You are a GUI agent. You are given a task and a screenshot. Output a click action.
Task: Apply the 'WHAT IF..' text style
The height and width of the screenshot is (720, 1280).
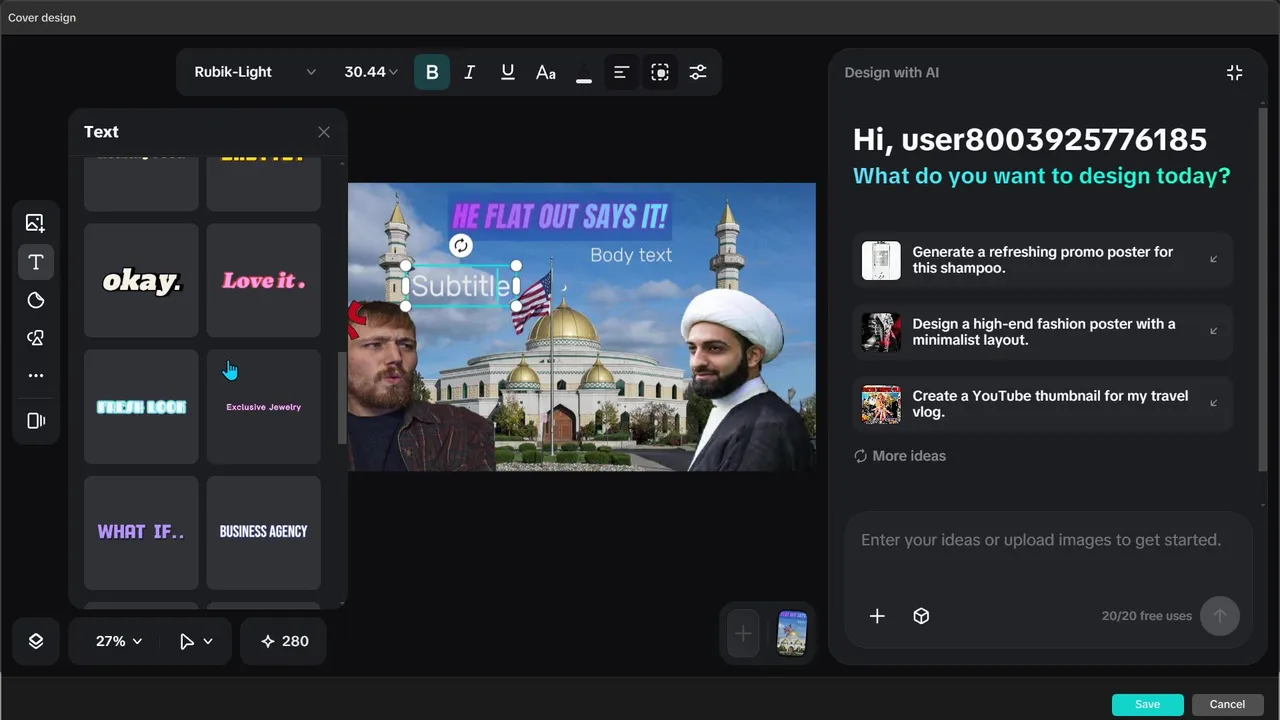coord(141,532)
